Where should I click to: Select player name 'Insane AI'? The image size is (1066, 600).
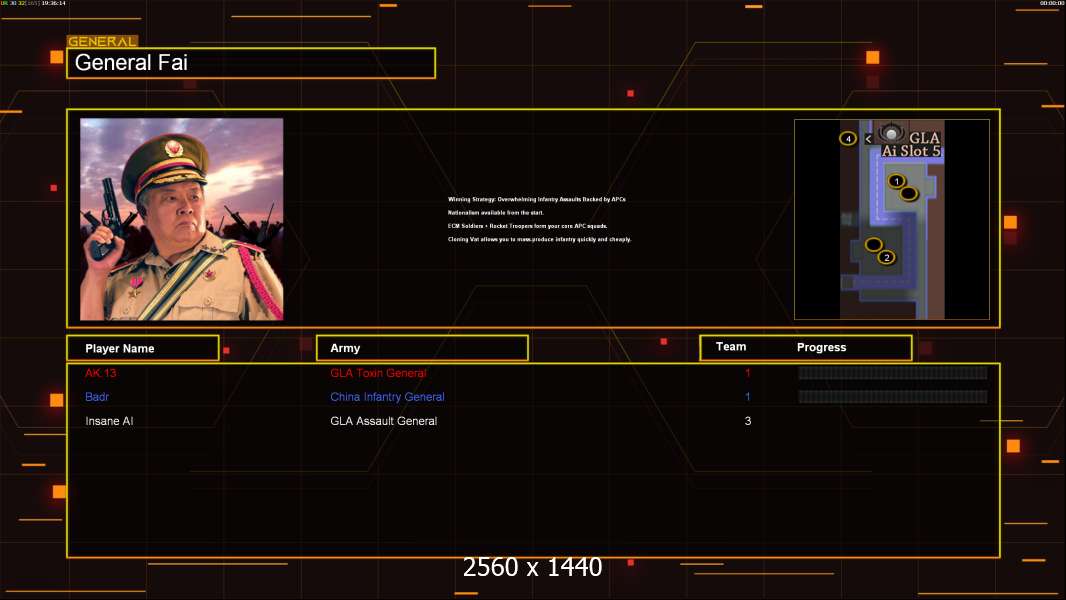coord(109,421)
